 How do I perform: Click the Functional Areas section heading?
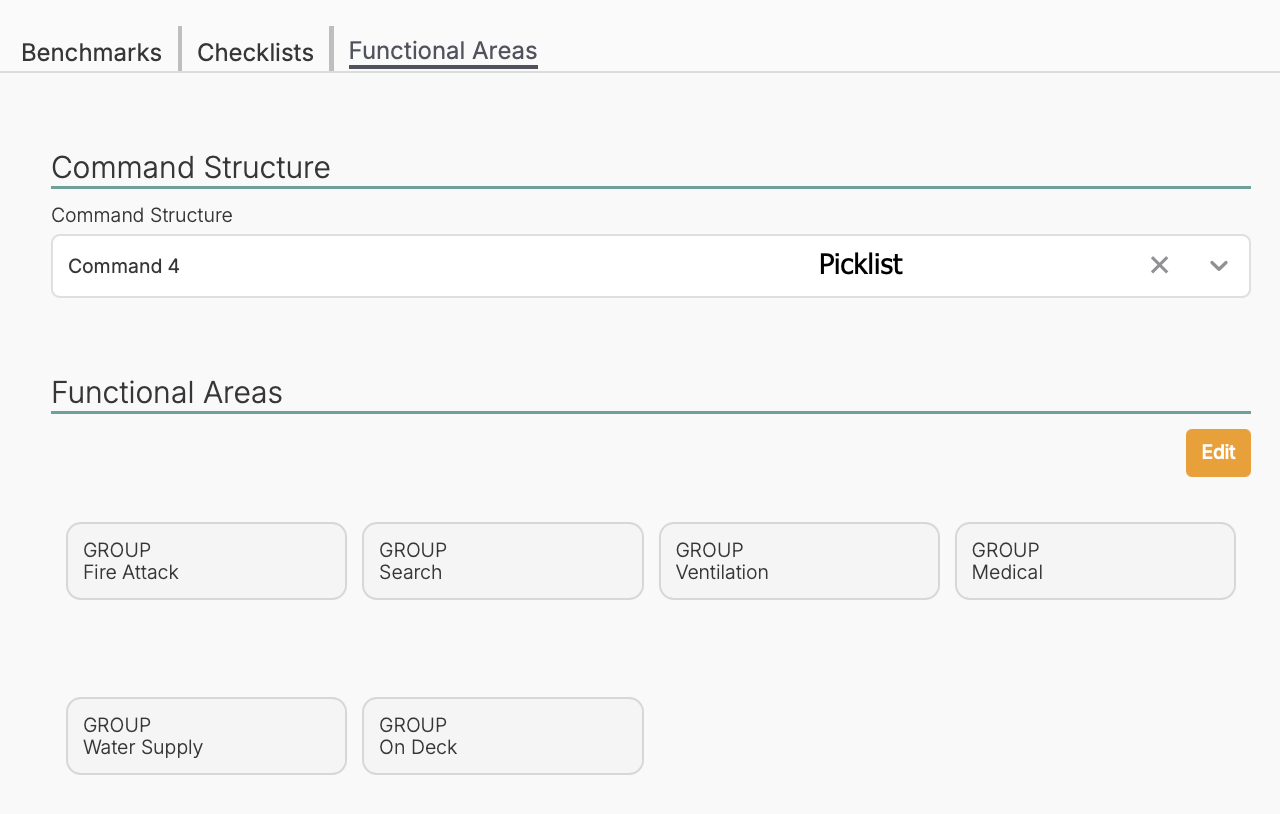[167, 392]
